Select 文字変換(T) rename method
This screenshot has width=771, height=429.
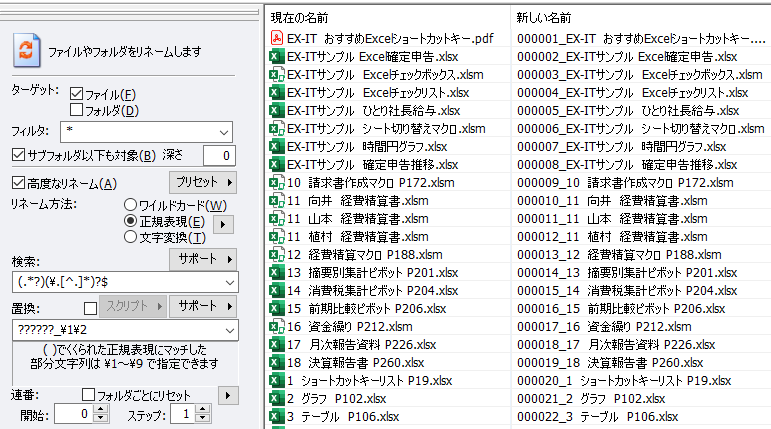coord(130,237)
